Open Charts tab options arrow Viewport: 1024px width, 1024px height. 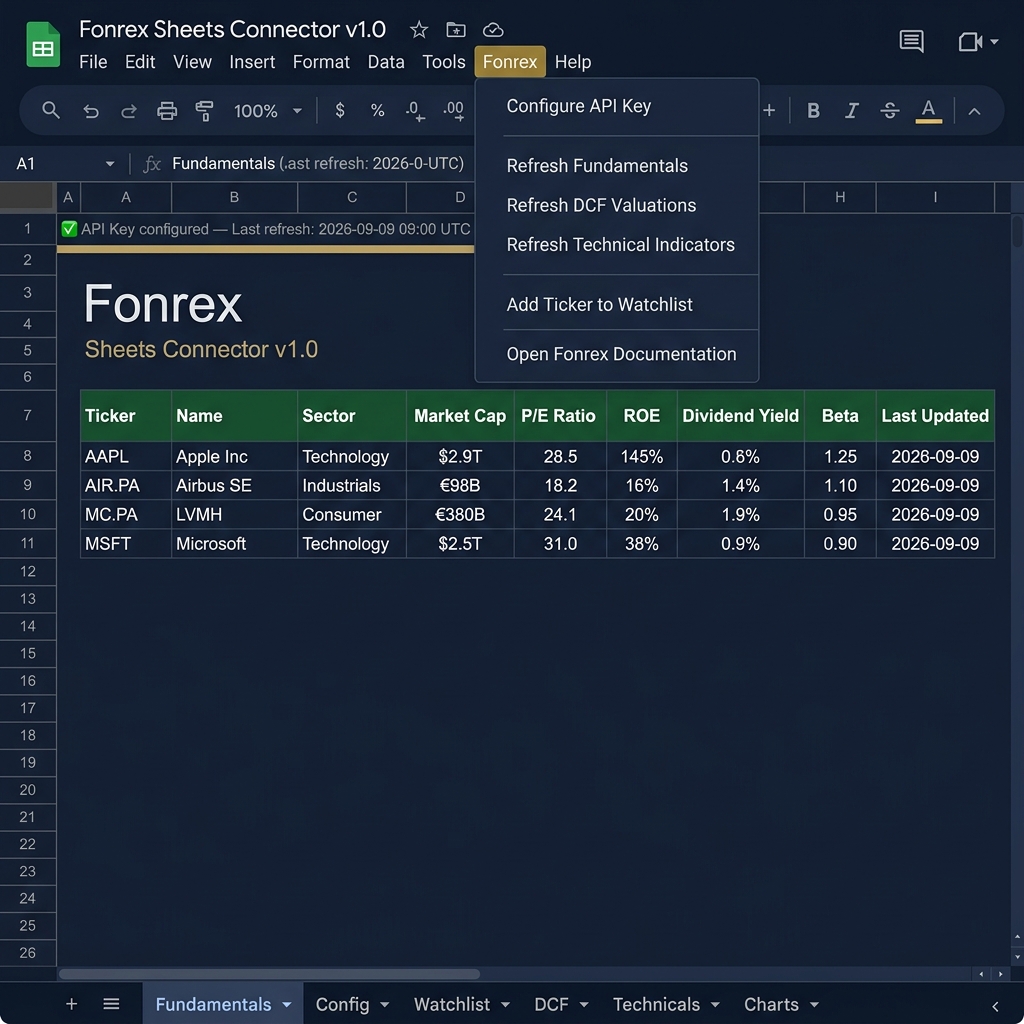[x=814, y=1004]
